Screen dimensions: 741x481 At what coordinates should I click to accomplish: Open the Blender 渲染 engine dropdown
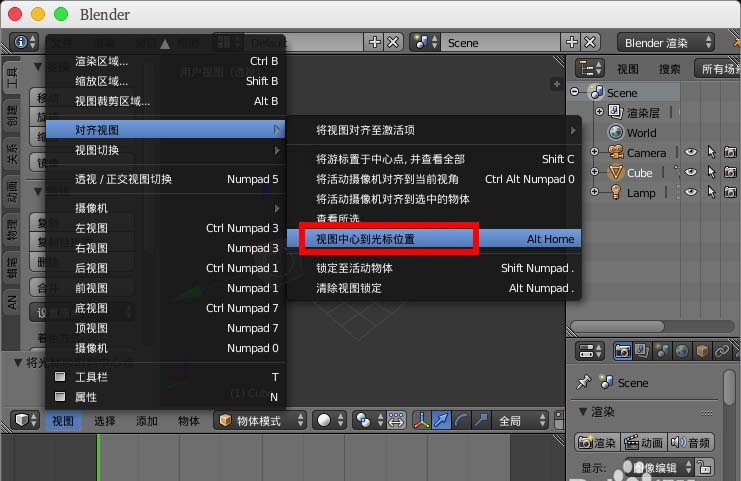click(x=666, y=42)
